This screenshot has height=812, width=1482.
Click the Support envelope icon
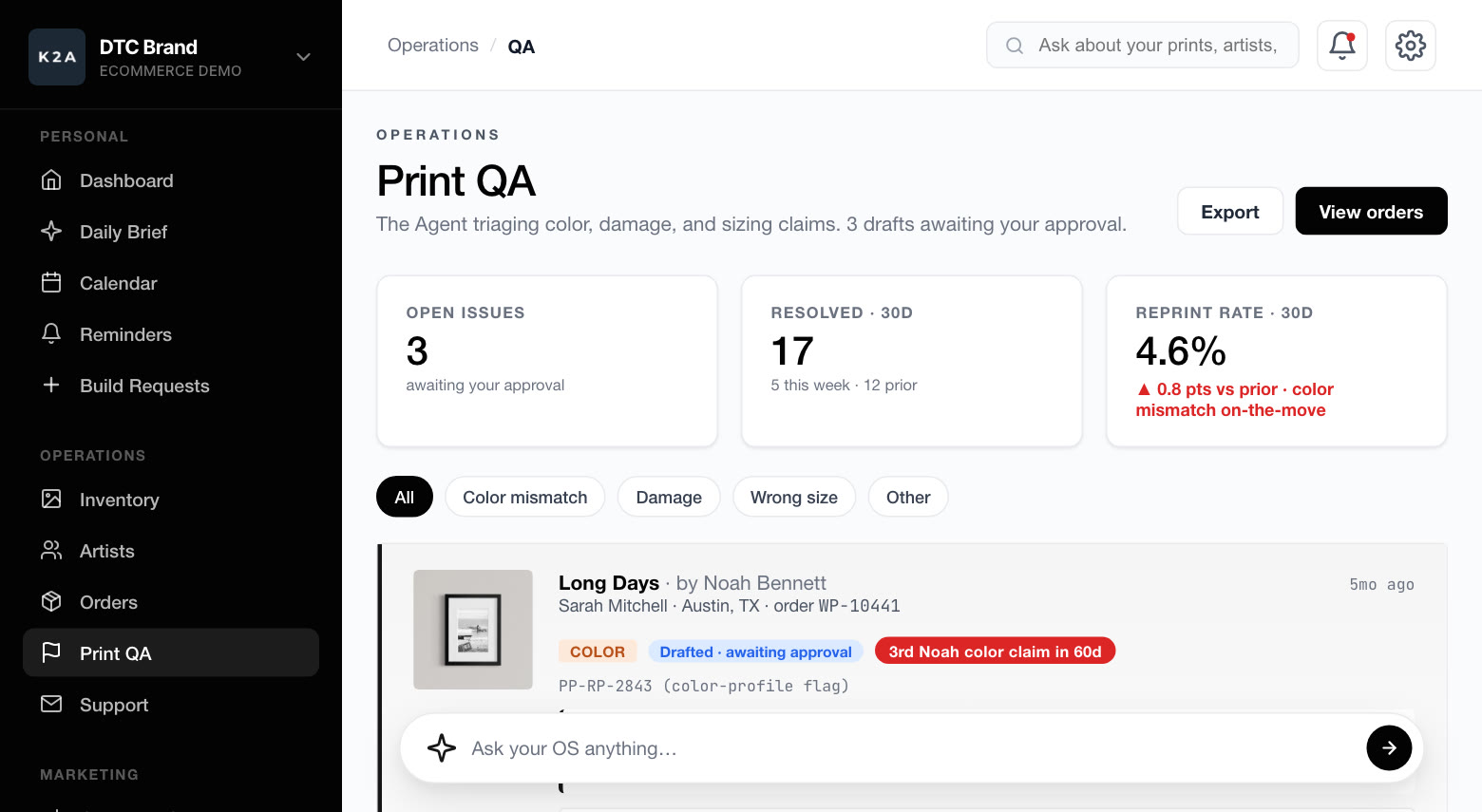point(51,704)
